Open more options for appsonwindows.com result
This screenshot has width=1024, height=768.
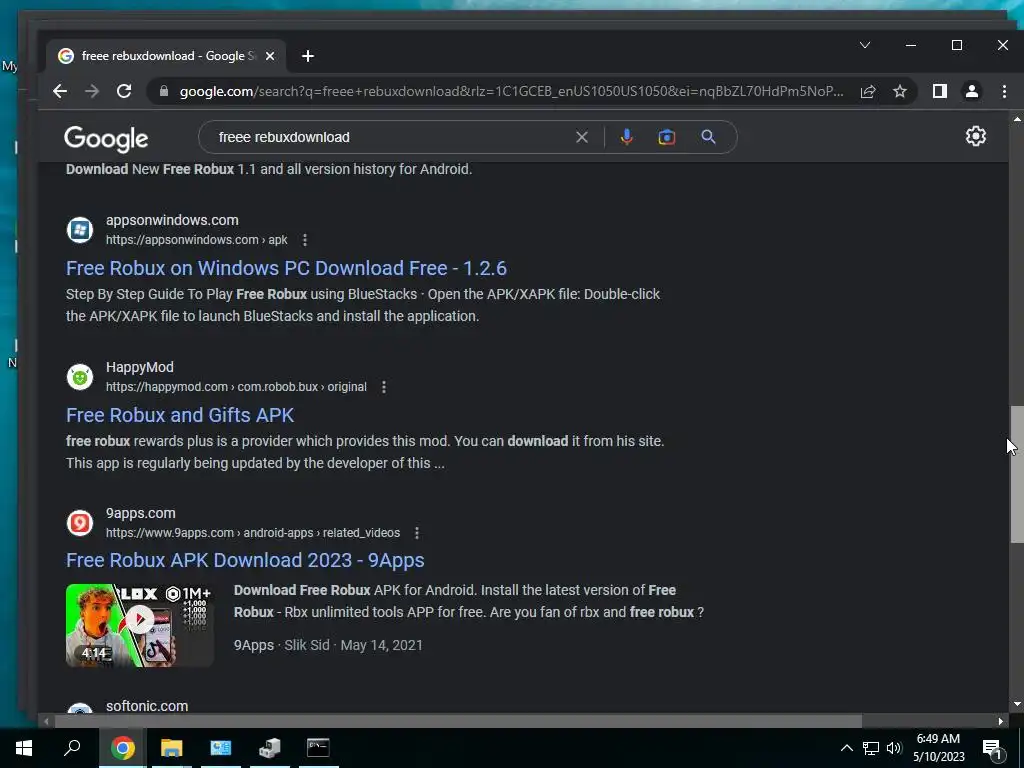pyautogui.click(x=305, y=240)
